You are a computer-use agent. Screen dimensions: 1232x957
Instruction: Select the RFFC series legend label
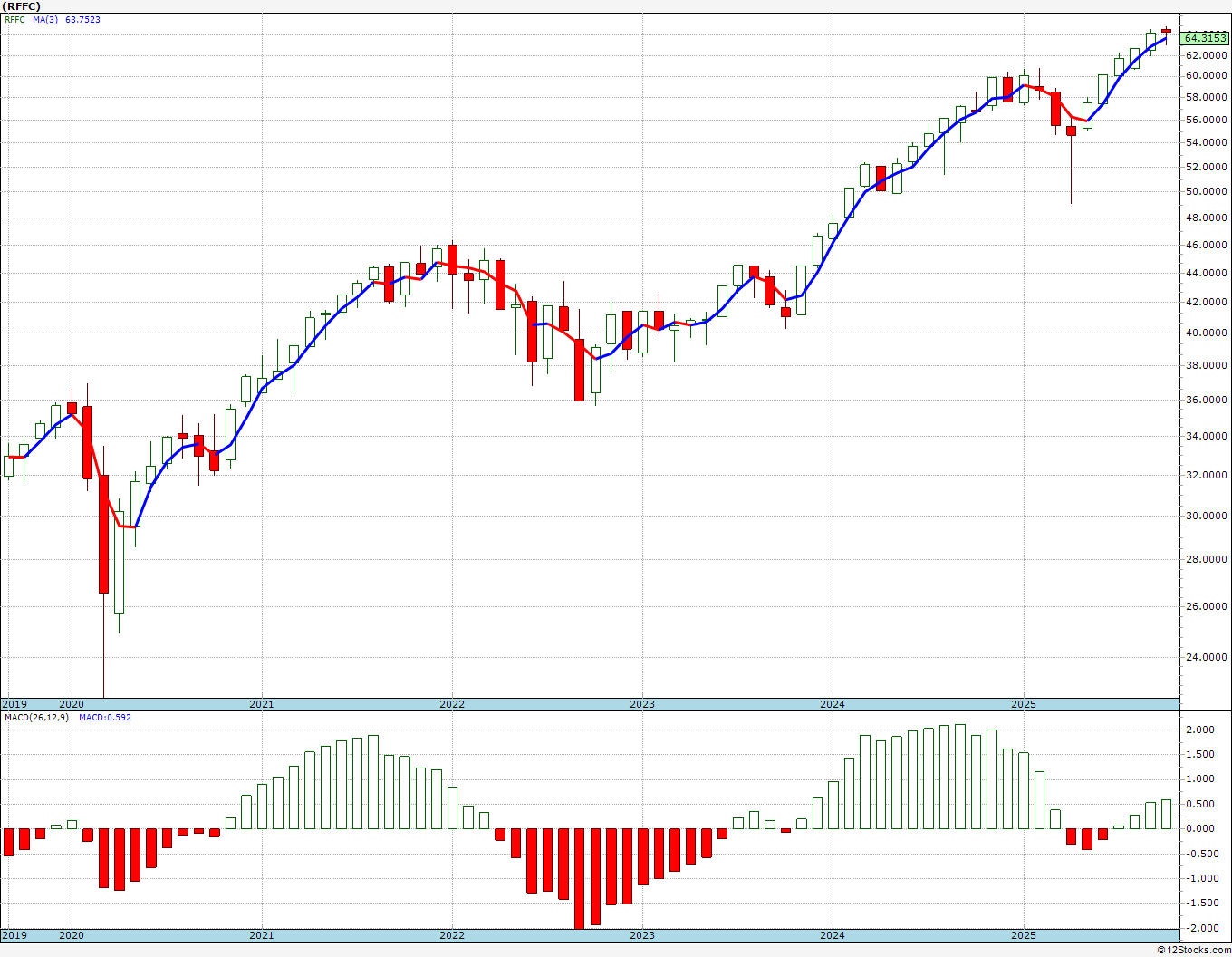click(14, 19)
